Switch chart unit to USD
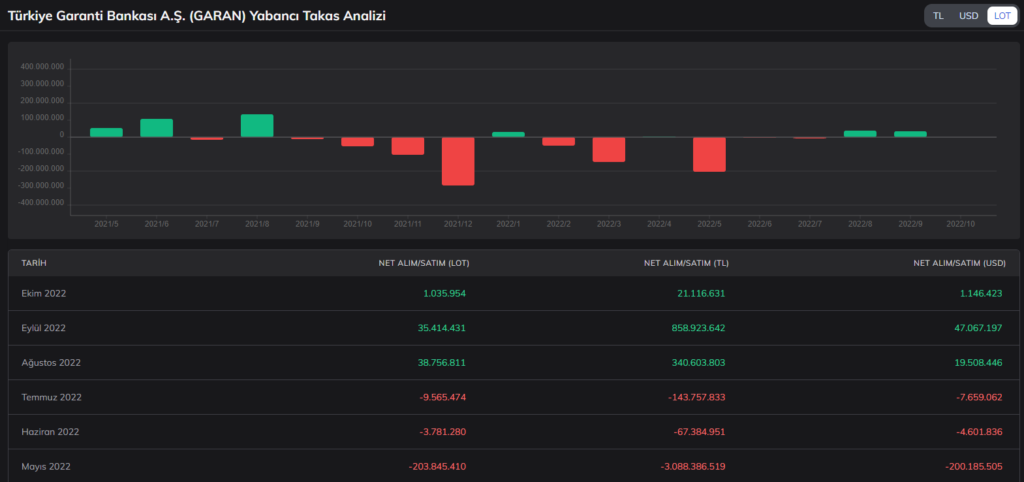Screen dimensions: 1024x482 tap(968, 16)
